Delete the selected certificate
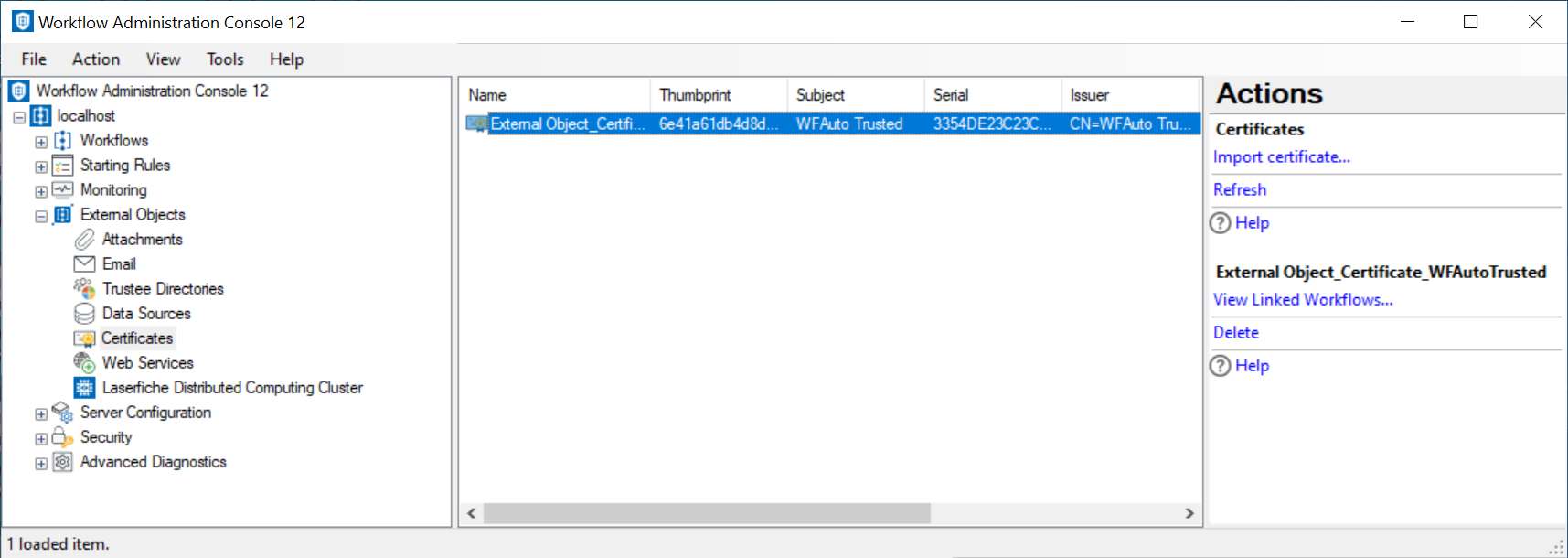 pos(1235,333)
